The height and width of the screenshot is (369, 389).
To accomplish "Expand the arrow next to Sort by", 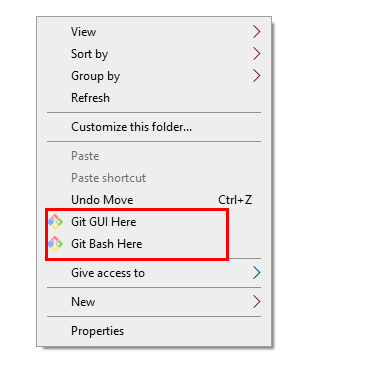I will point(256,54).
